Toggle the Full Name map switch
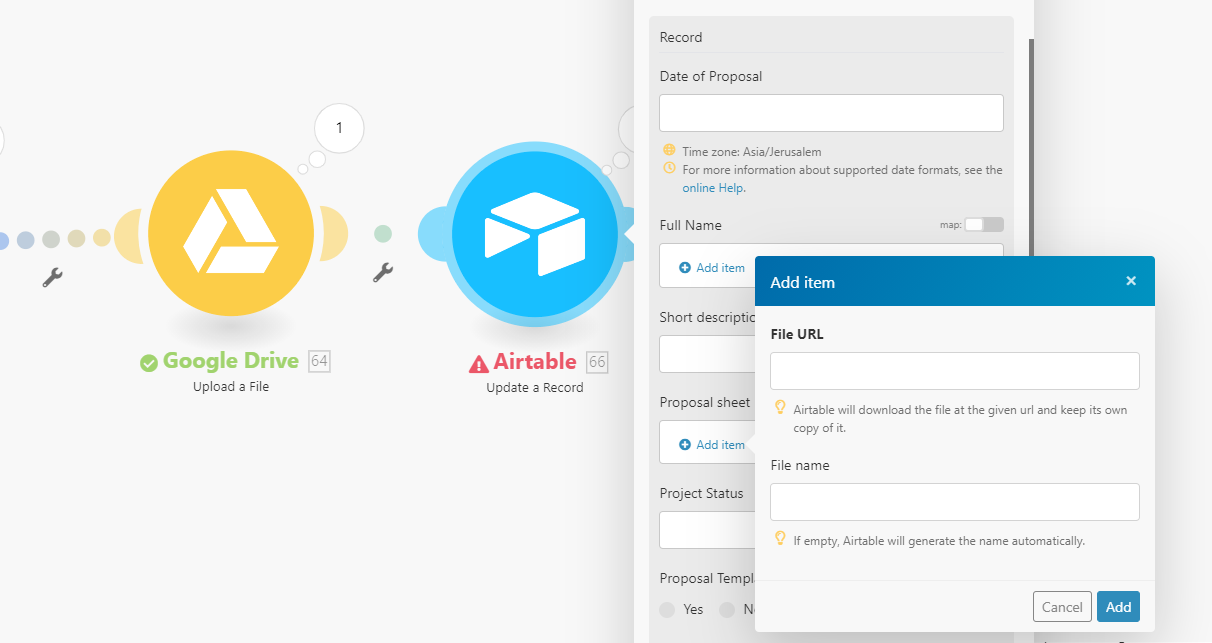 tap(984, 225)
